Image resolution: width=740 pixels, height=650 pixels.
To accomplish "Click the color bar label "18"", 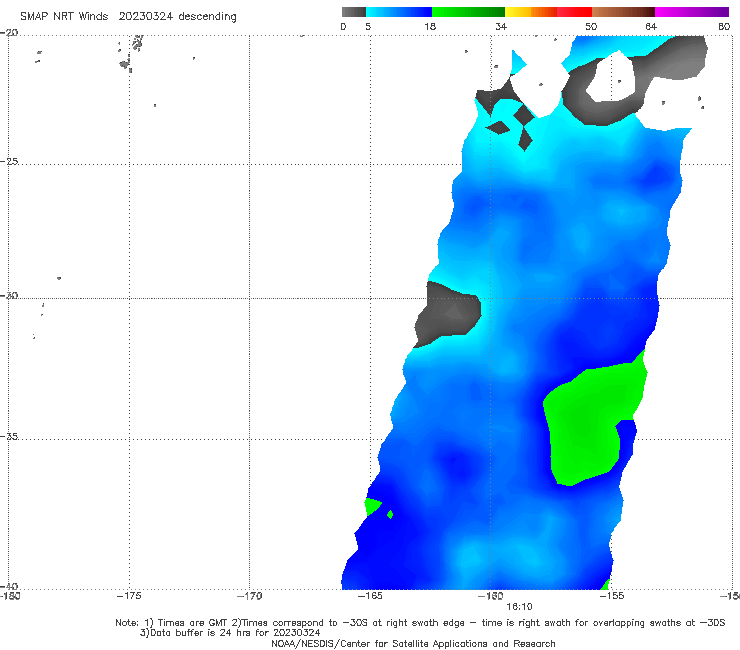I will 430,26.
